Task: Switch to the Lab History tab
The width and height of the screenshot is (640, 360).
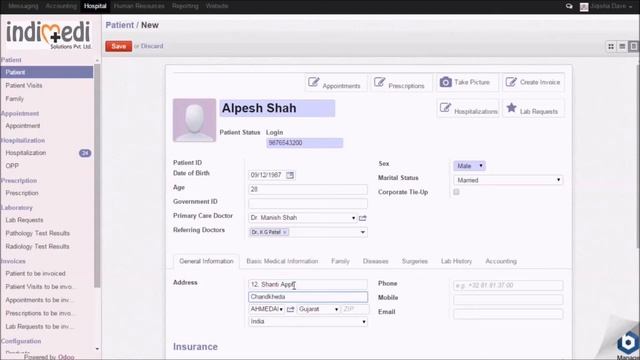Action: (456, 261)
